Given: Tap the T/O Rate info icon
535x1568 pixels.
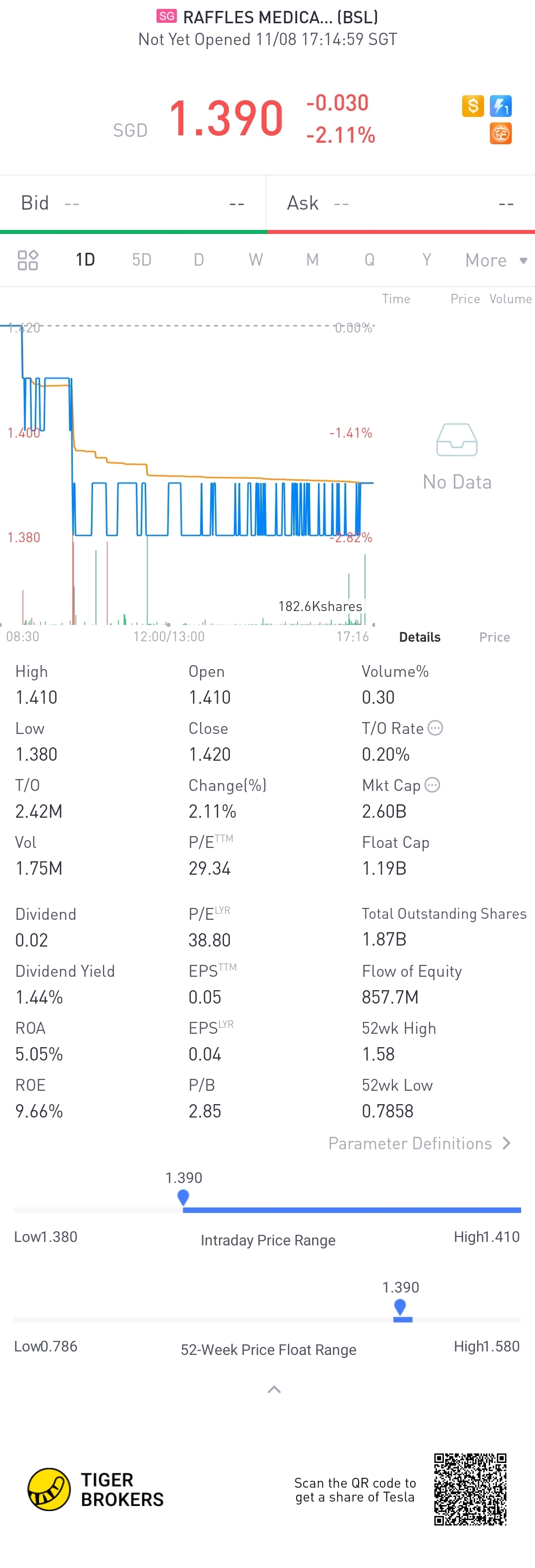Looking at the screenshot, I should click(x=435, y=728).
